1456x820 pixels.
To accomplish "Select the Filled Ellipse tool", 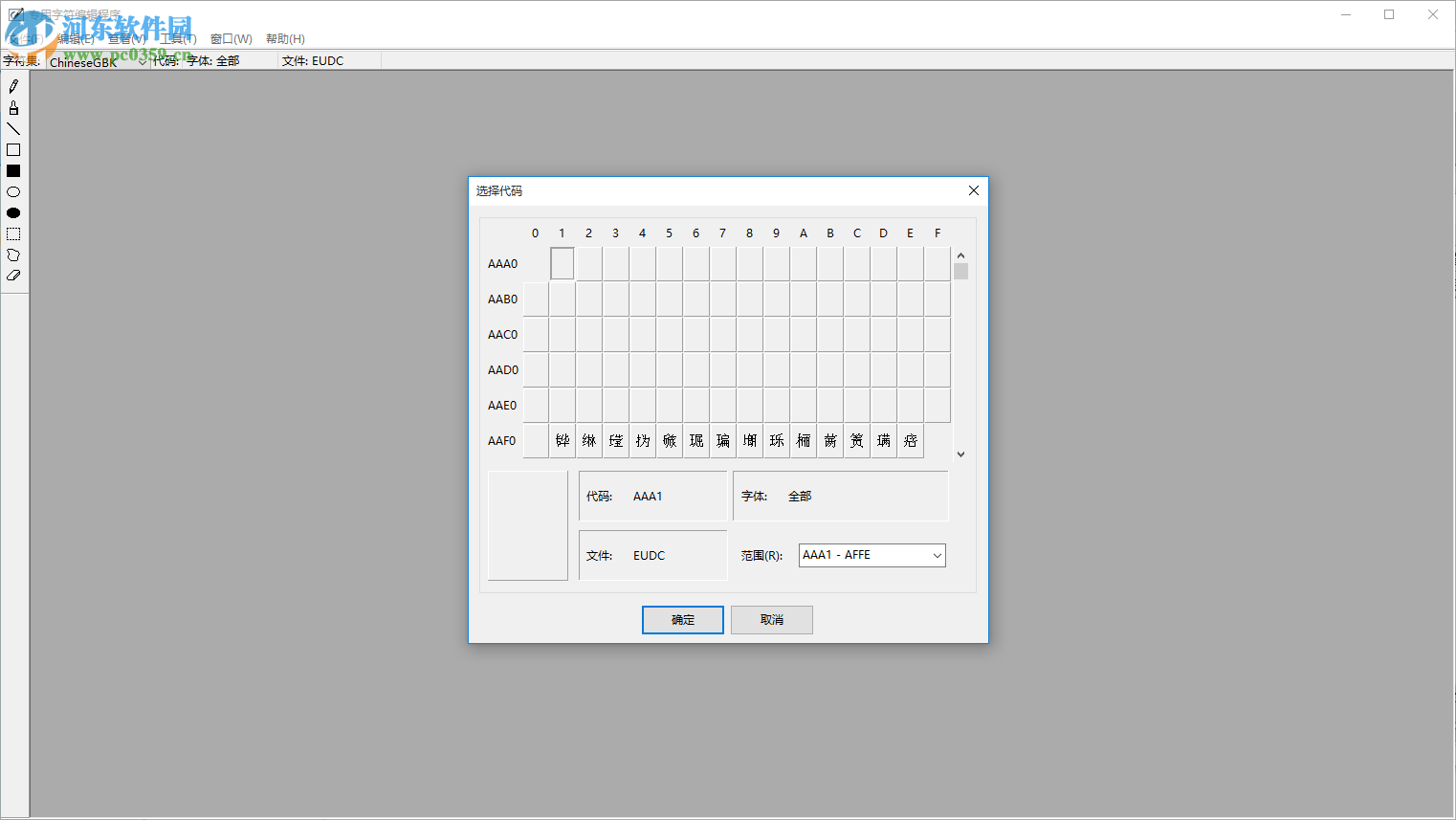I will coord(13,213).
